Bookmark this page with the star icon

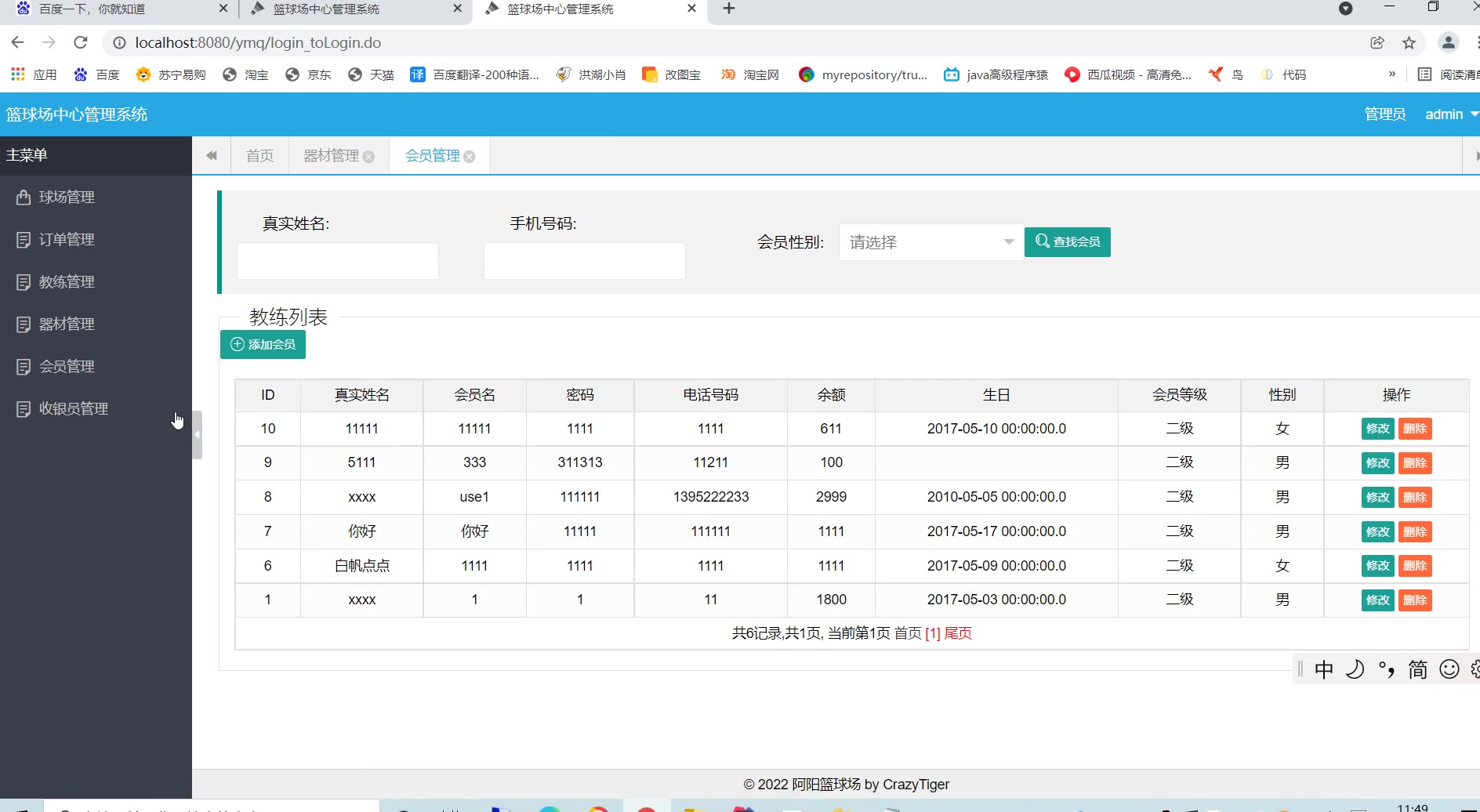[1409, 43]
